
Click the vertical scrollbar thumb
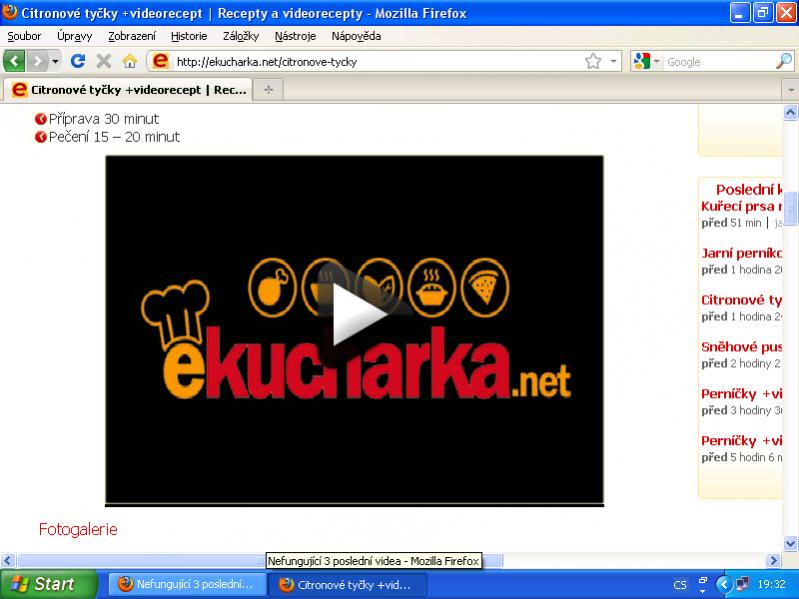(x=790, y=208)
